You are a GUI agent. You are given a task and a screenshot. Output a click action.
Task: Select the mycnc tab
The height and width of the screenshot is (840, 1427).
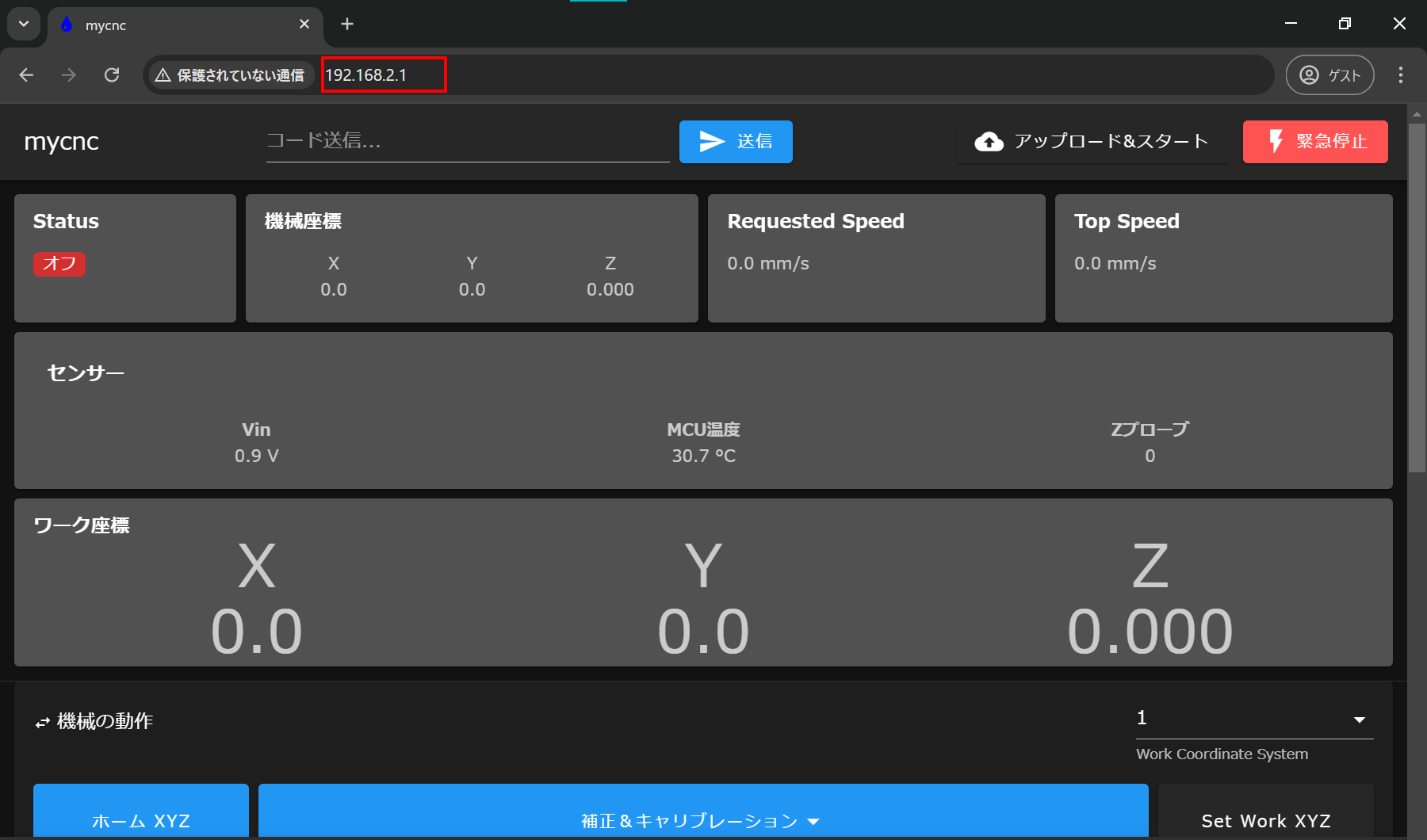click(186, 25)
